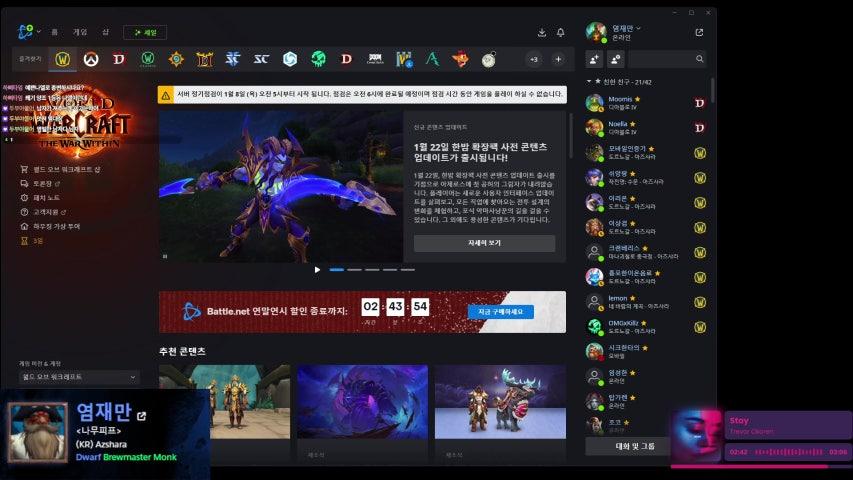Pause the news carousel

[x=165, y=256]
